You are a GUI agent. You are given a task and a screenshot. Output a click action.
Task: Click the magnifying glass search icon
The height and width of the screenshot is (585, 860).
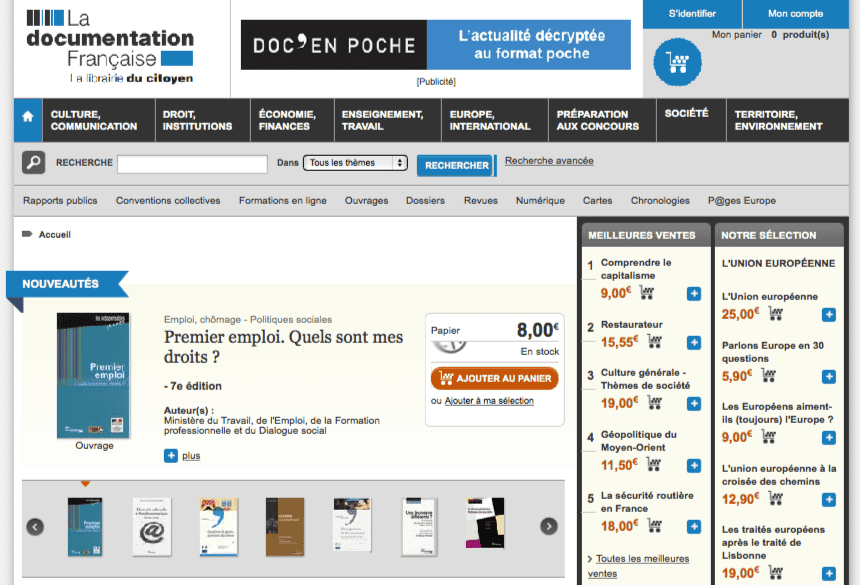tap(33, 163)
